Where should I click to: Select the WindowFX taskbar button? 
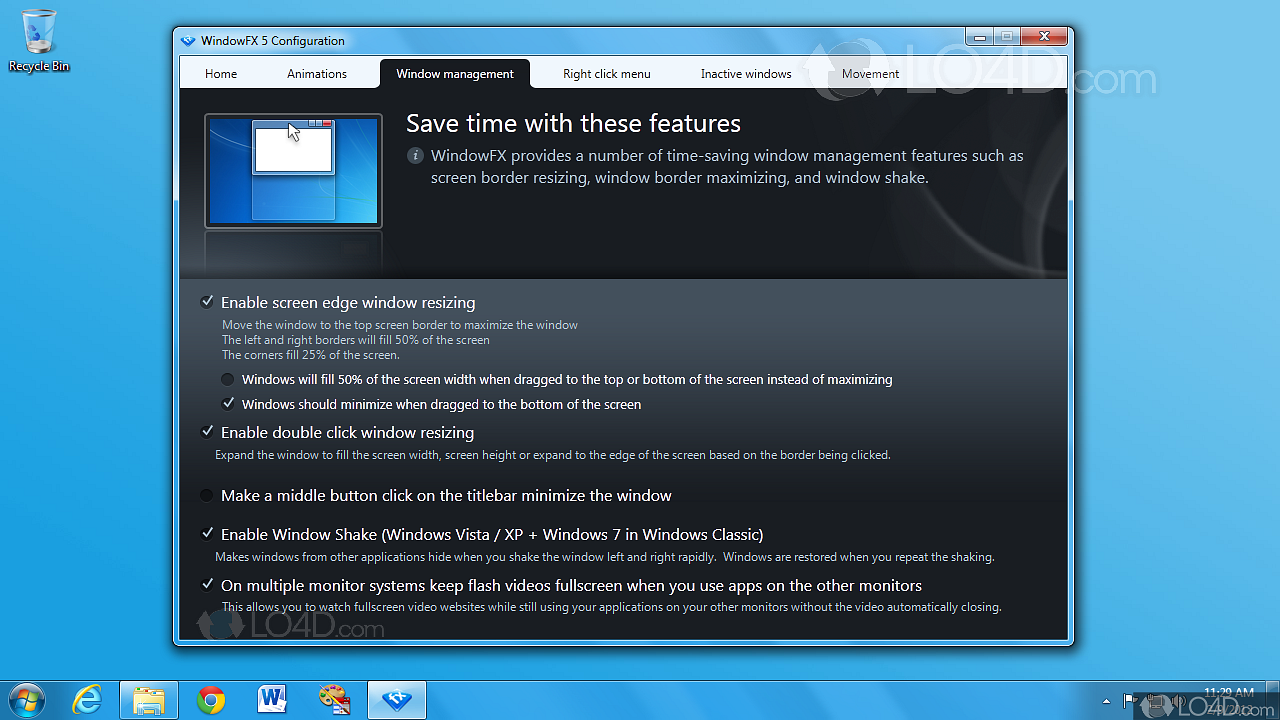pyautogui.click(x=397, y=700)
